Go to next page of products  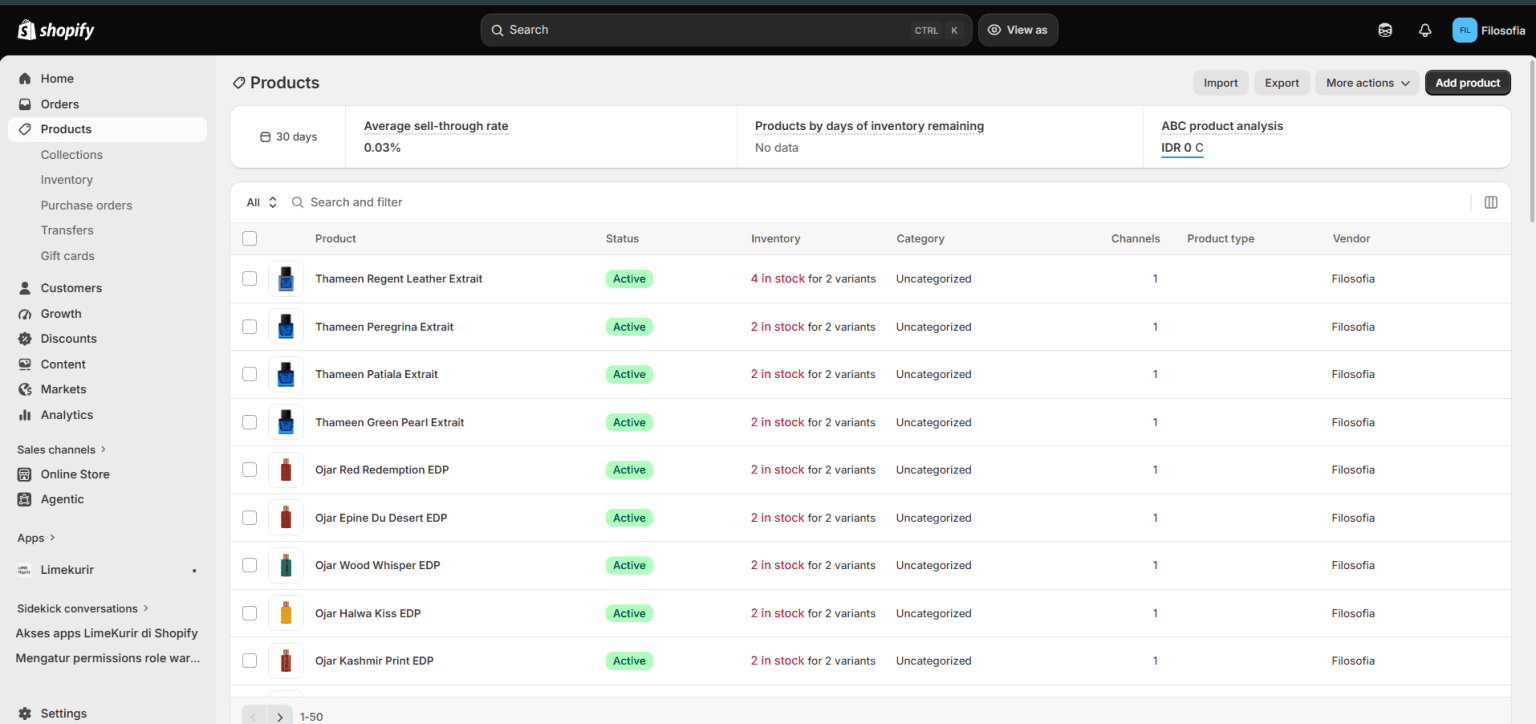pyautogui.click(x=280, y=716)
